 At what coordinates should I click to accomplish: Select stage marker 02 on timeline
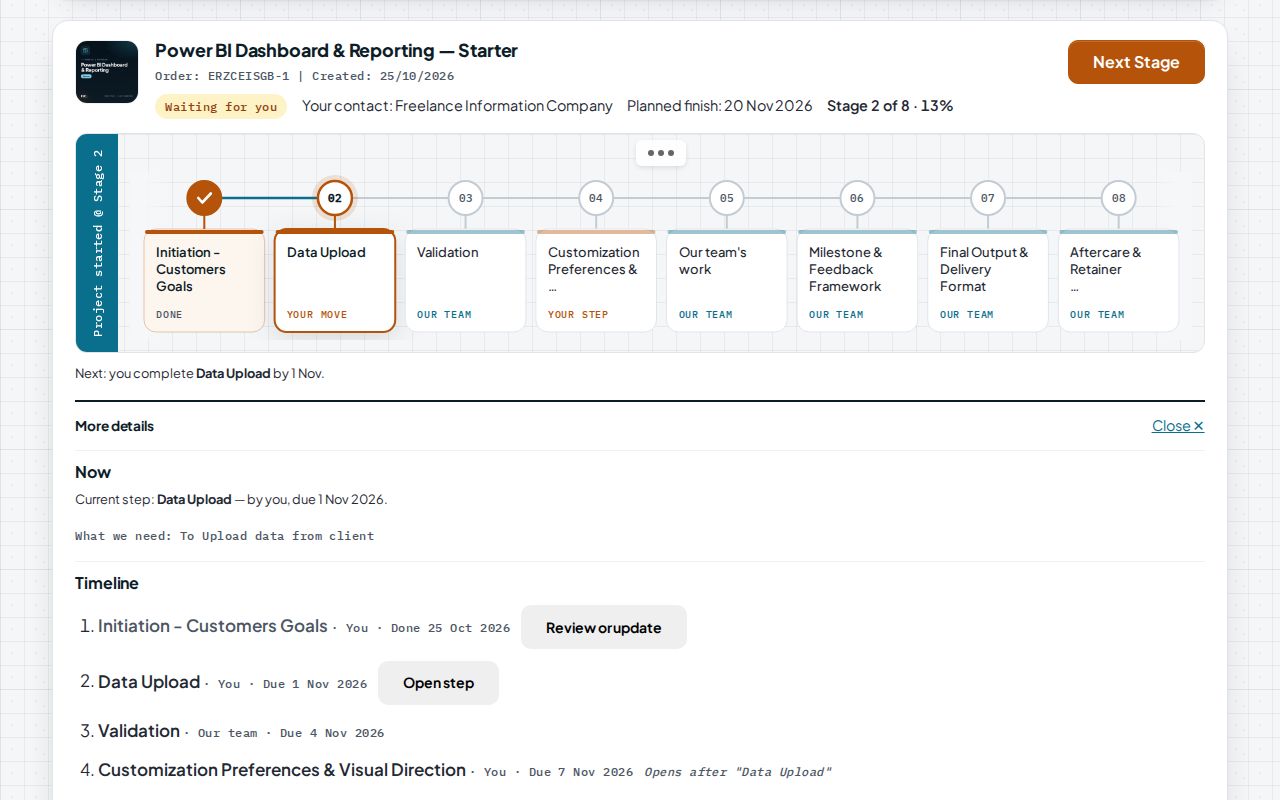pos(335,198)
